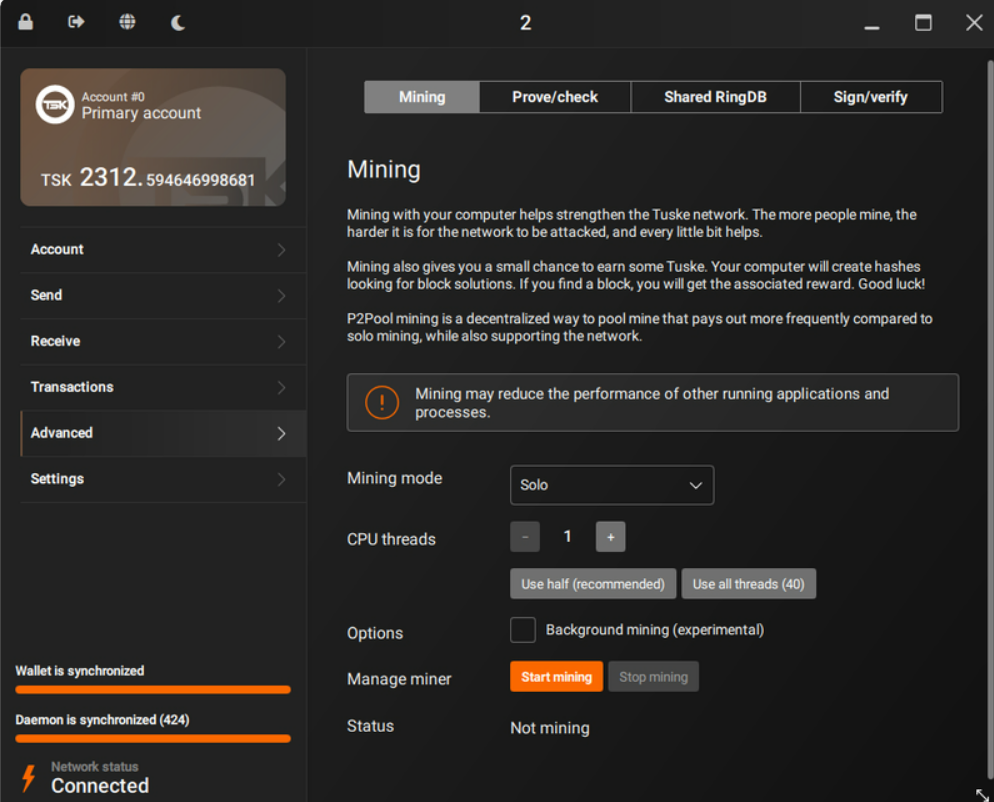Close the wallet window
The height and width of the screenshot is (802, 994).
click(974, 23)
